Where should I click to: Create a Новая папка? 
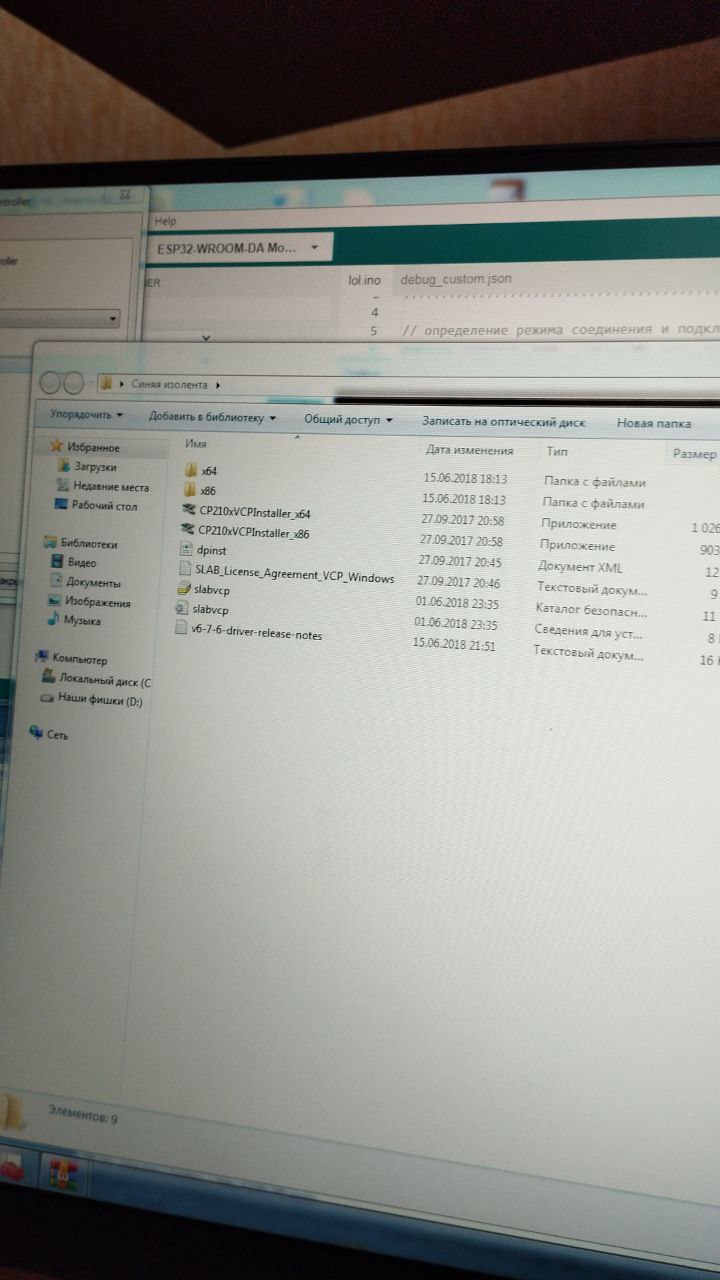(654, 424)
